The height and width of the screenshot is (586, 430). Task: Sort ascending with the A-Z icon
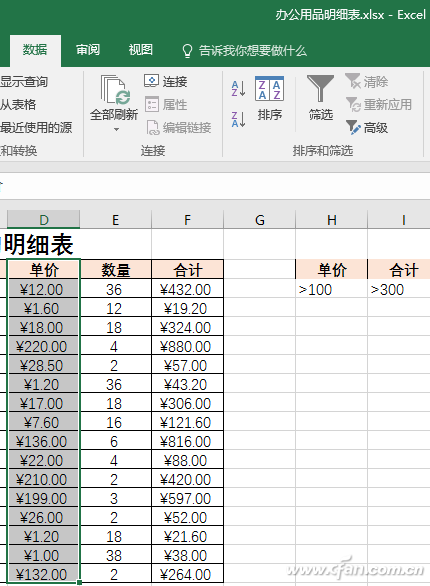[x=238, y=89]
